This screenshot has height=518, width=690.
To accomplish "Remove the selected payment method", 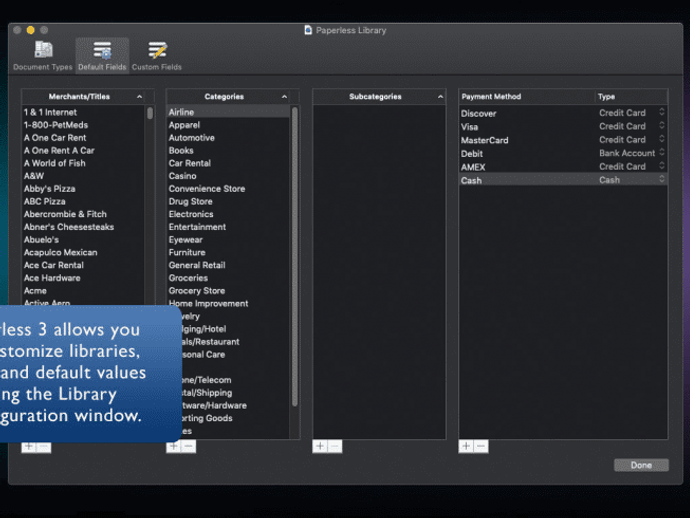I will tap(481, 446).
